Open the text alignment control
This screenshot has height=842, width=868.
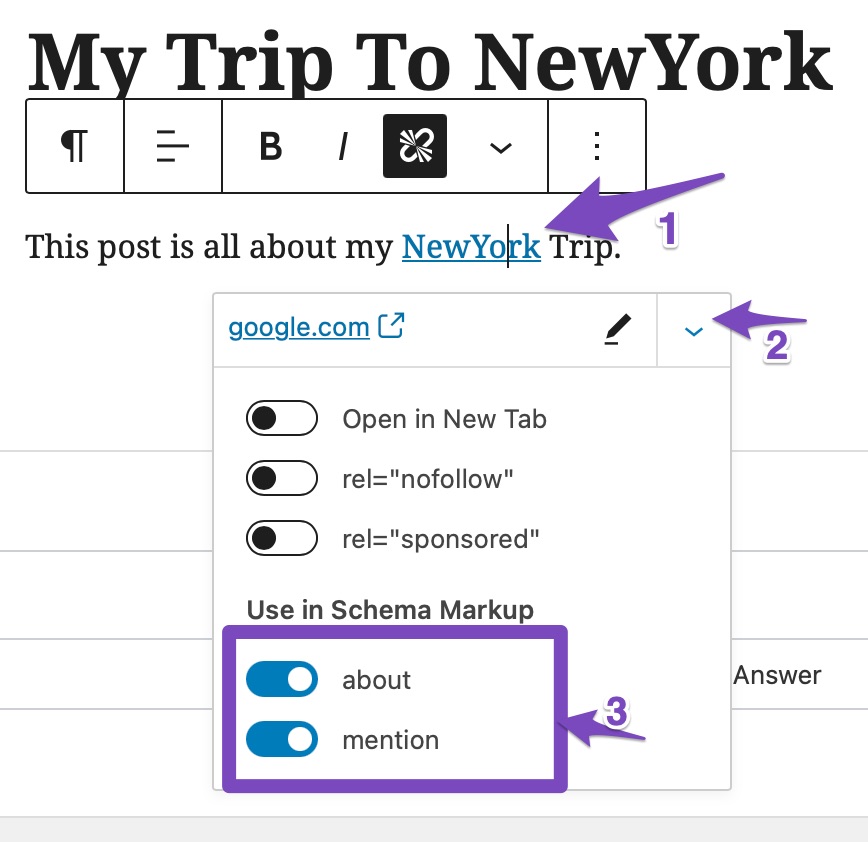pyautogui.click(x=173, y=146)
